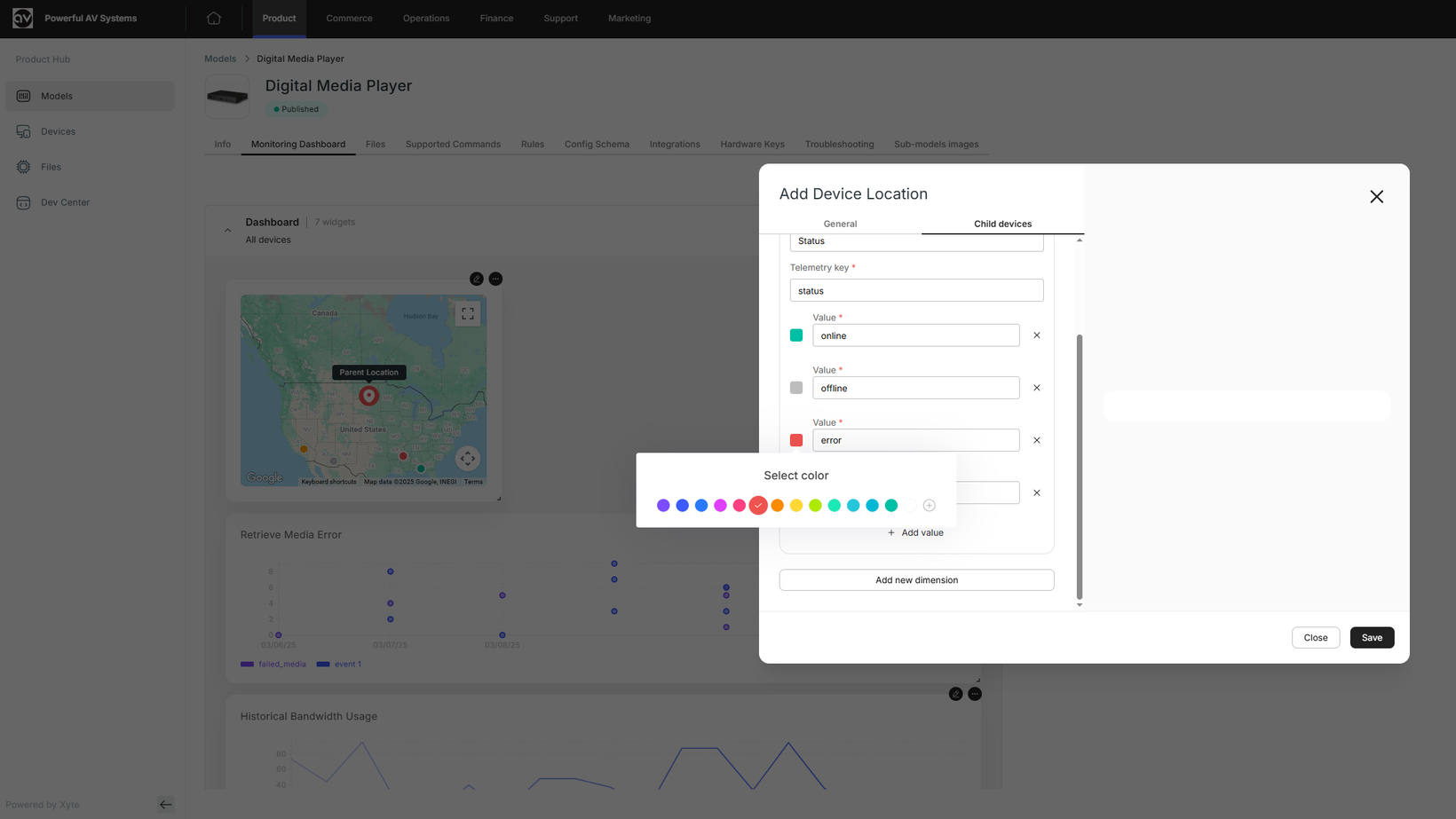
Task: Open Devices in the sidebar
Action: click(x=90, y=131)
